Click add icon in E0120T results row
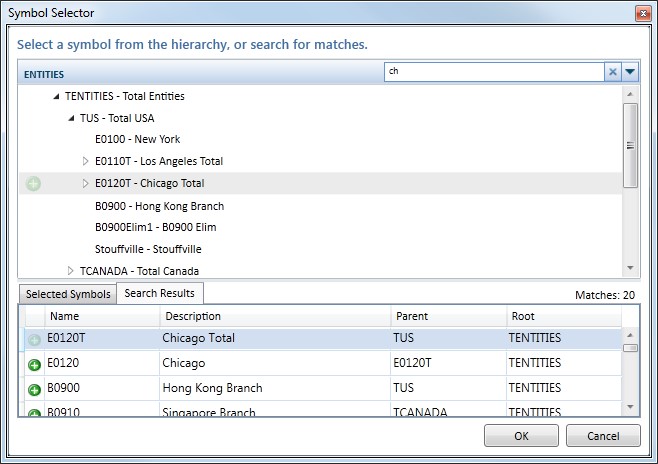The width and height of the screenshot is (658, 464). point(34,340)
